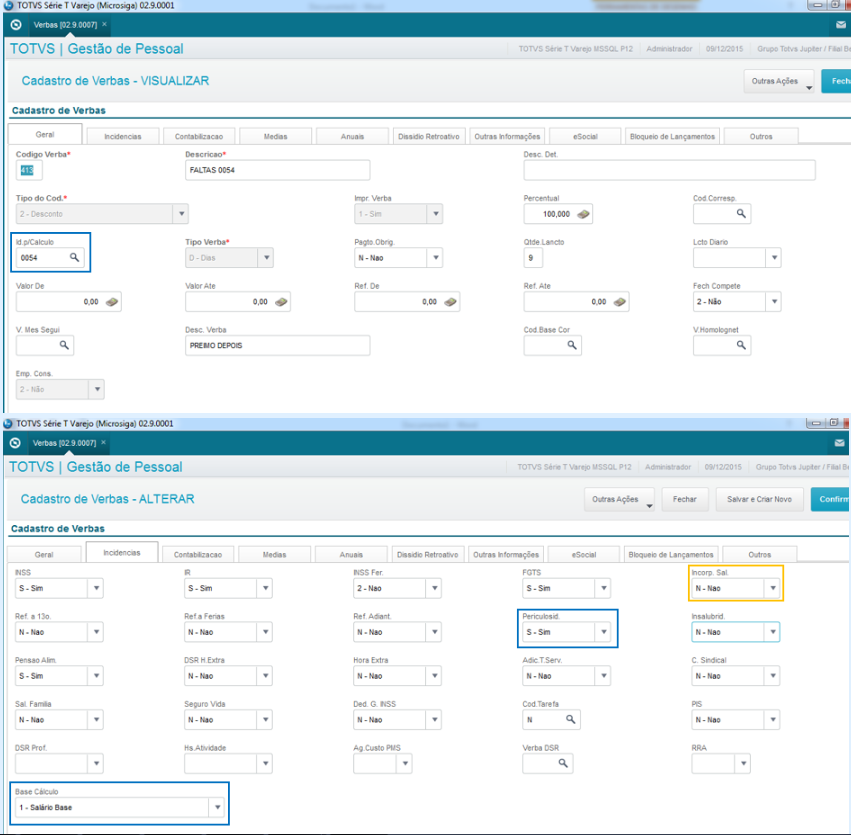The image size is (851, 835).
Task: Click search icon in Id.p/Calculo field
Action: 74,257
